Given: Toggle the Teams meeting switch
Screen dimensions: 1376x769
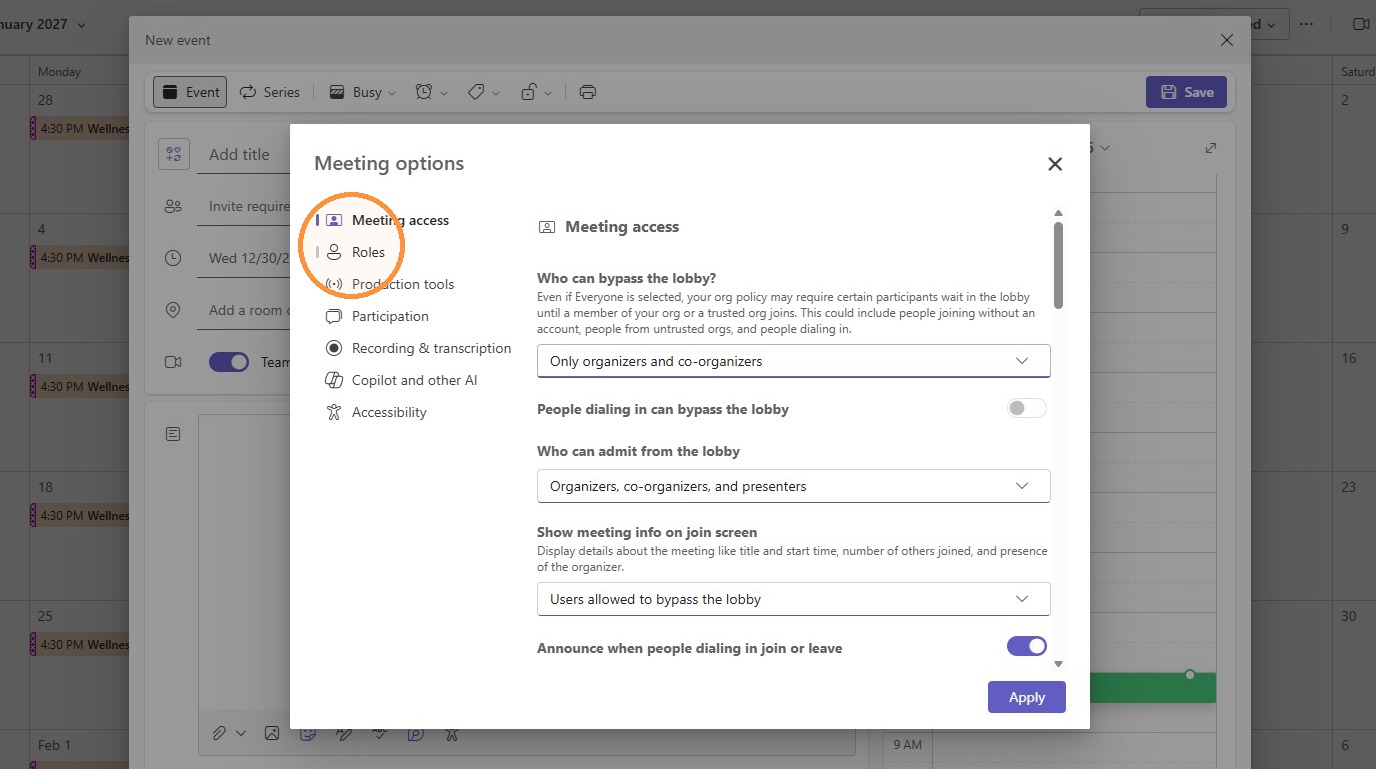Looking at the screenshot, I should click(229, 362).
